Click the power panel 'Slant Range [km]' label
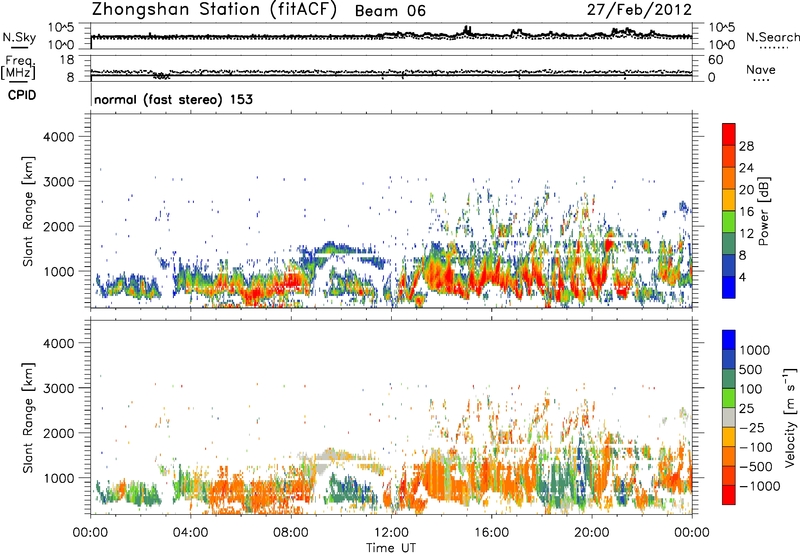The height and width of the screenshot is (554, 800). [28, 211]
